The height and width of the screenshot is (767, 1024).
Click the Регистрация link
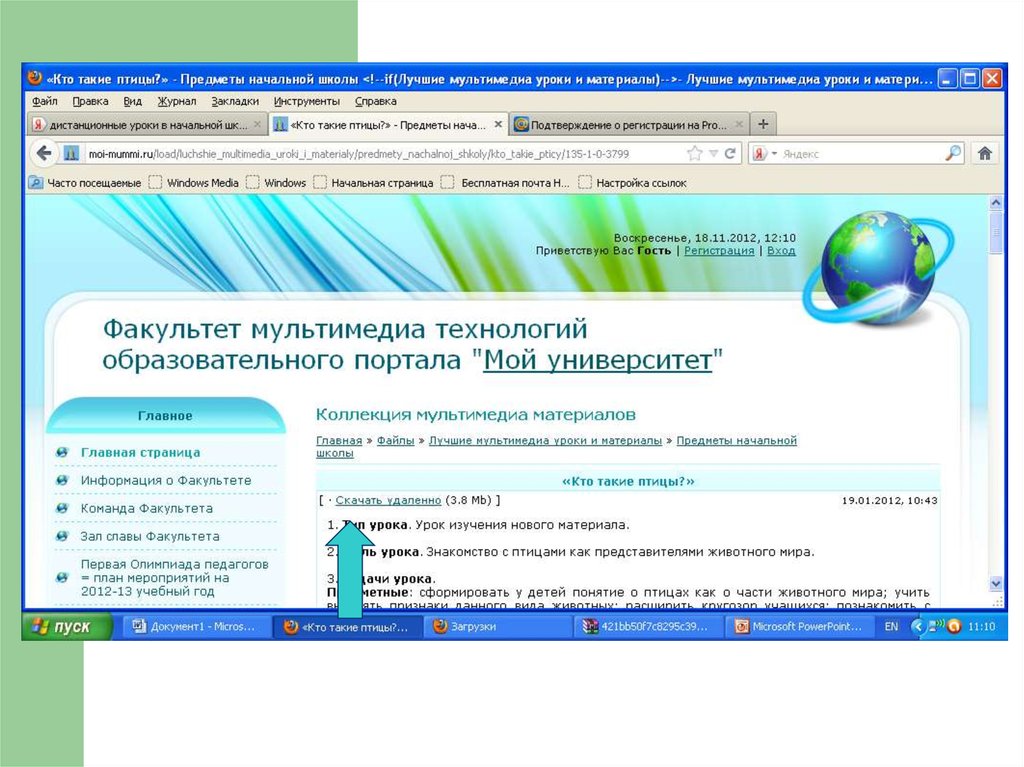click(719, 251)
